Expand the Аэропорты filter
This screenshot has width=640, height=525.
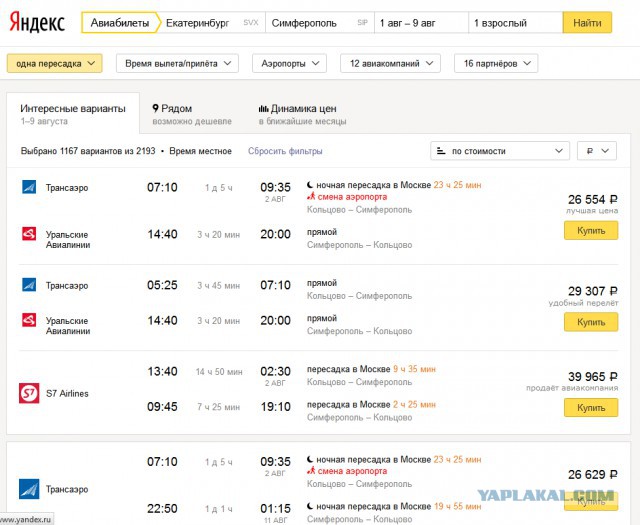point(289,64)
